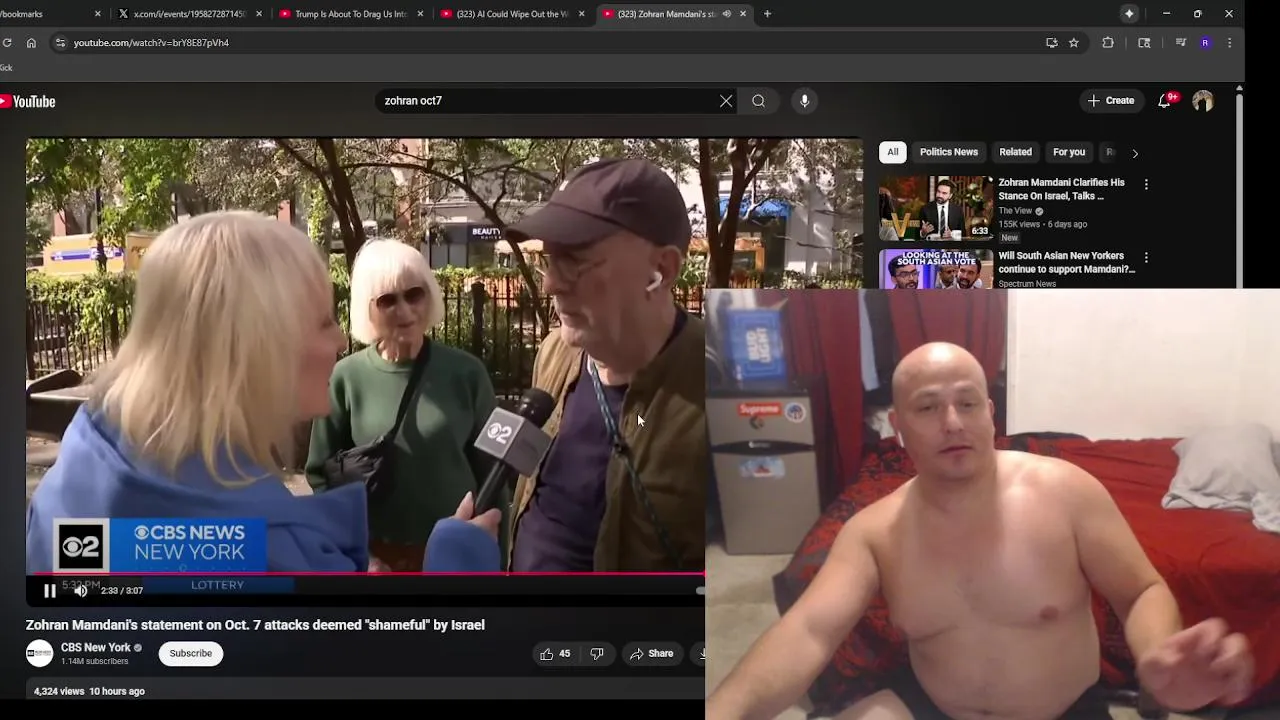Select the 'All' filter chip
Viewport: 1280px width, 720px height.
(892, 152)
